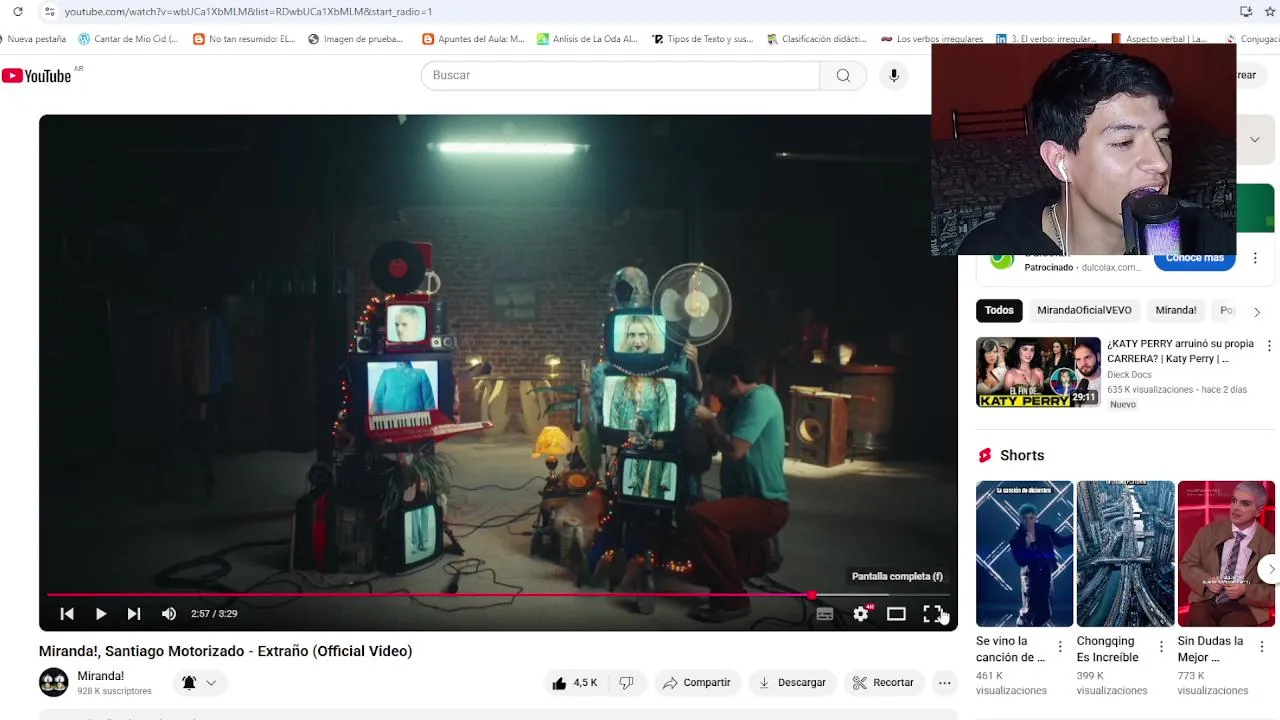The image size is (1280, 720).
Task: Open the 'Aspecto verbal | La...' bookmark
Action: tap(1158, 39)
